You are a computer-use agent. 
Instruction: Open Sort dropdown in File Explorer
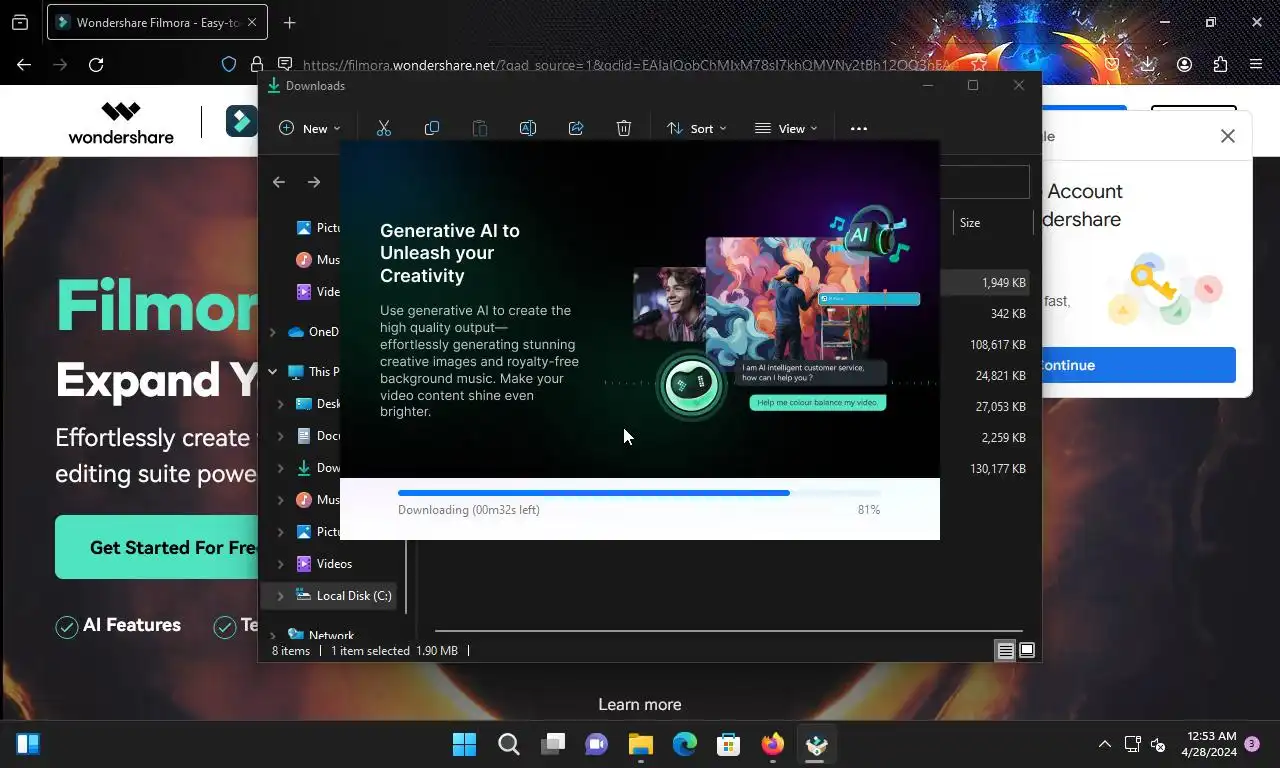(x=697, y=128)
